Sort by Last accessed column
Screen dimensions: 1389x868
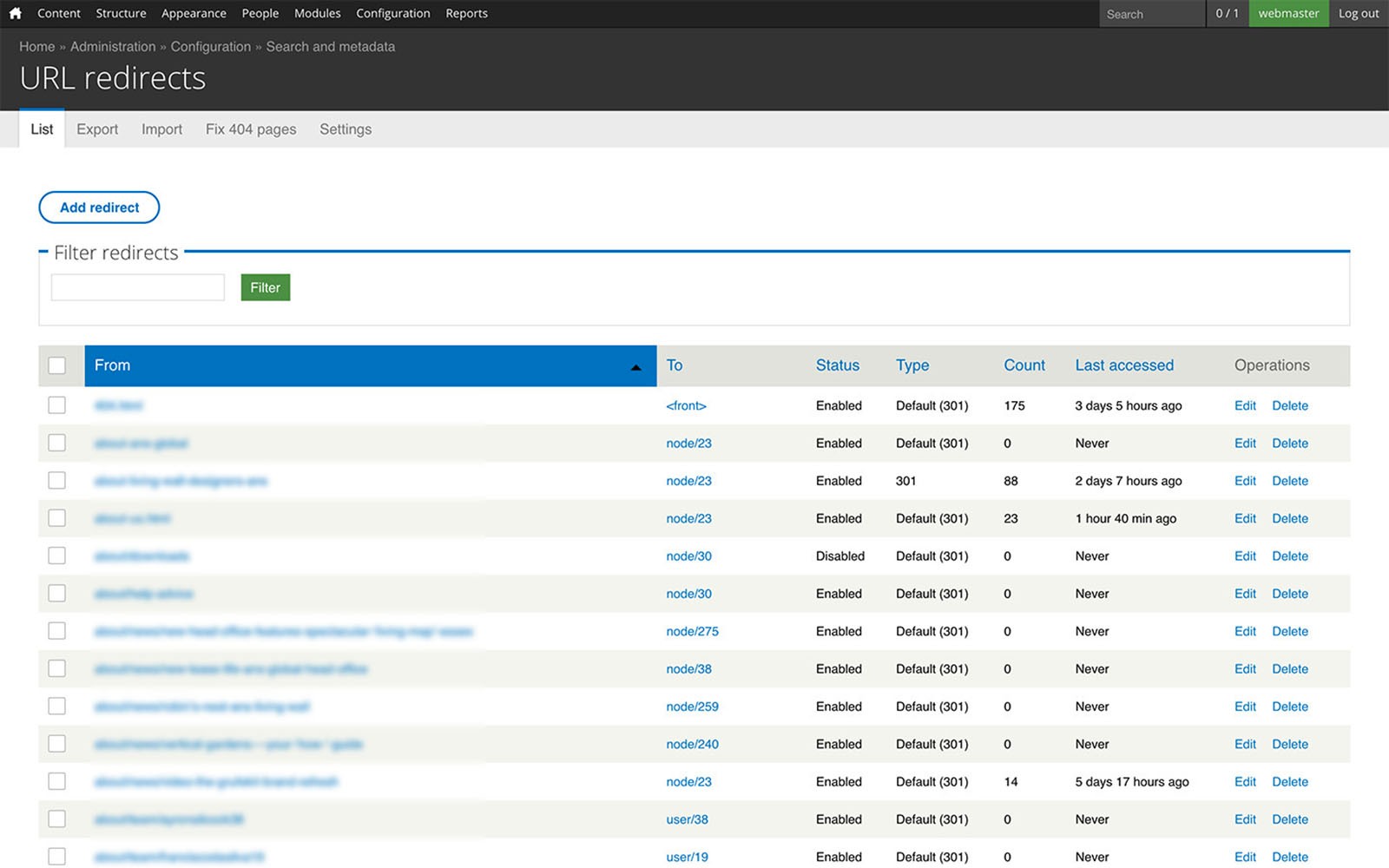coord(1124,365)
